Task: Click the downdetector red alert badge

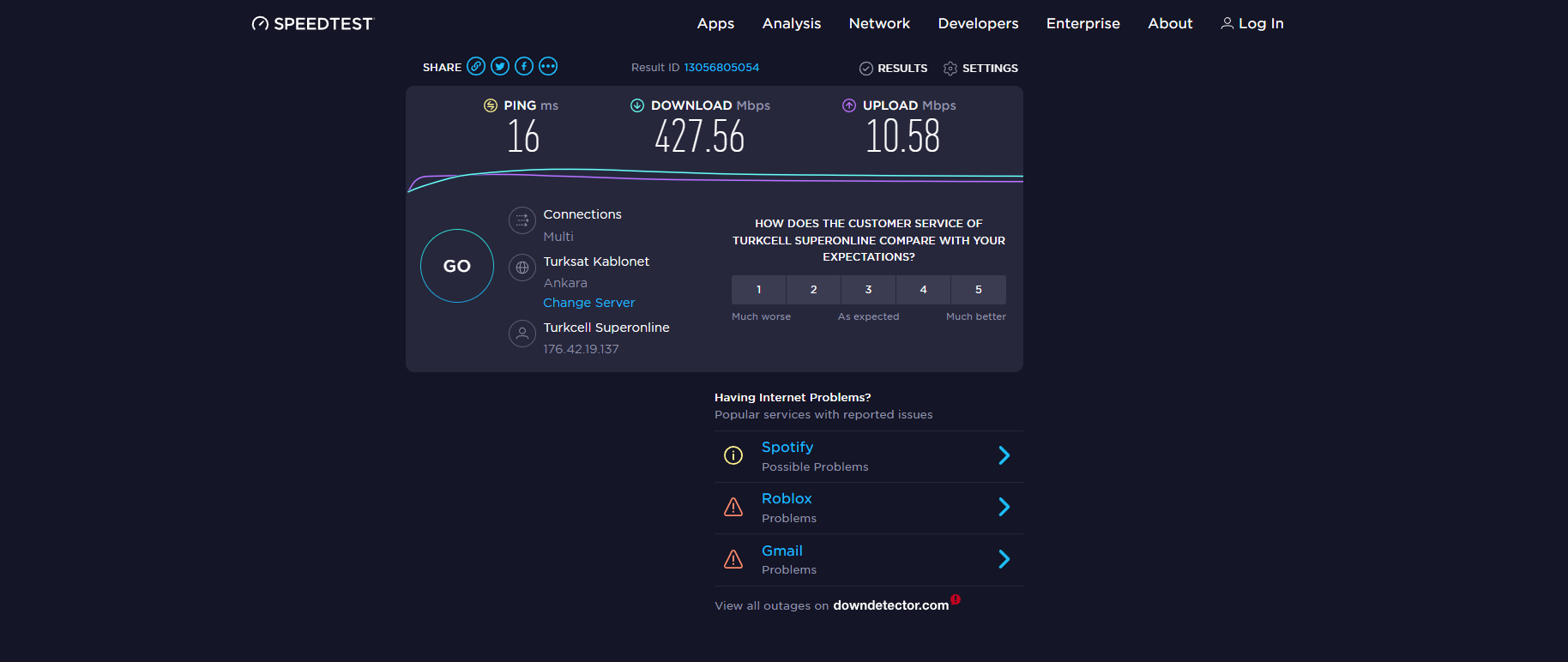Action: (x=956, y=599)
